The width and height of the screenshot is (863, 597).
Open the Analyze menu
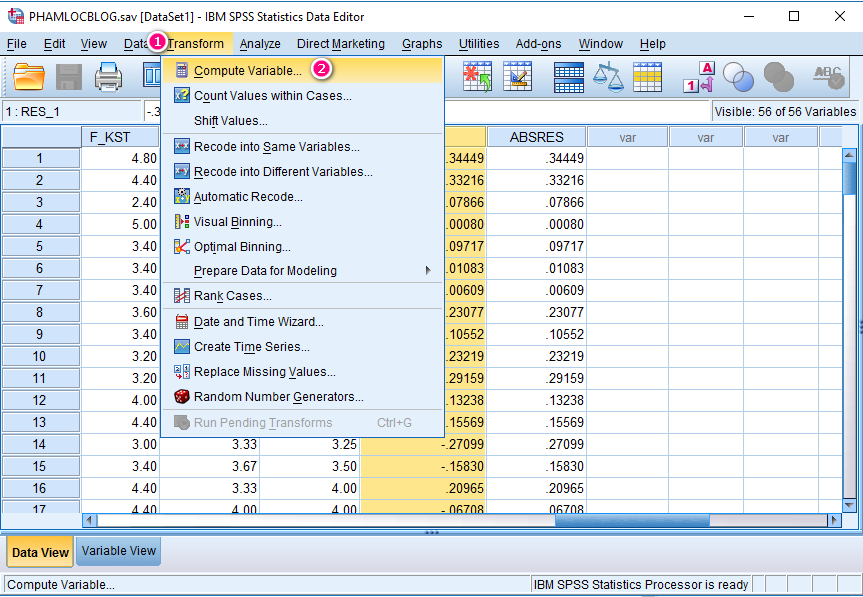point(260,43)
